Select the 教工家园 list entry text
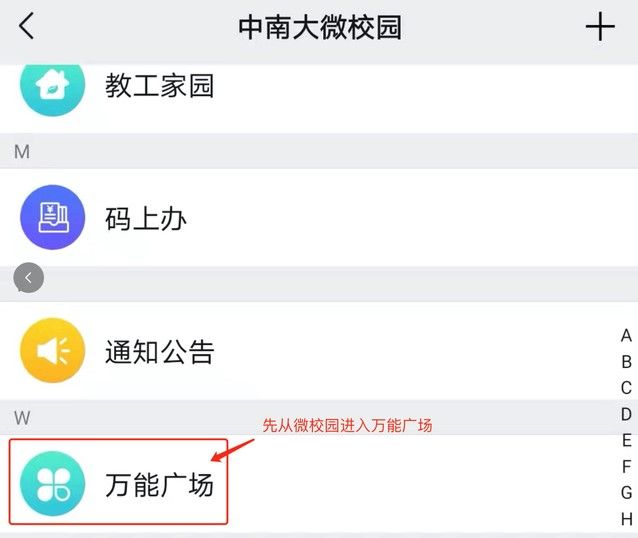 pos(160,86)
